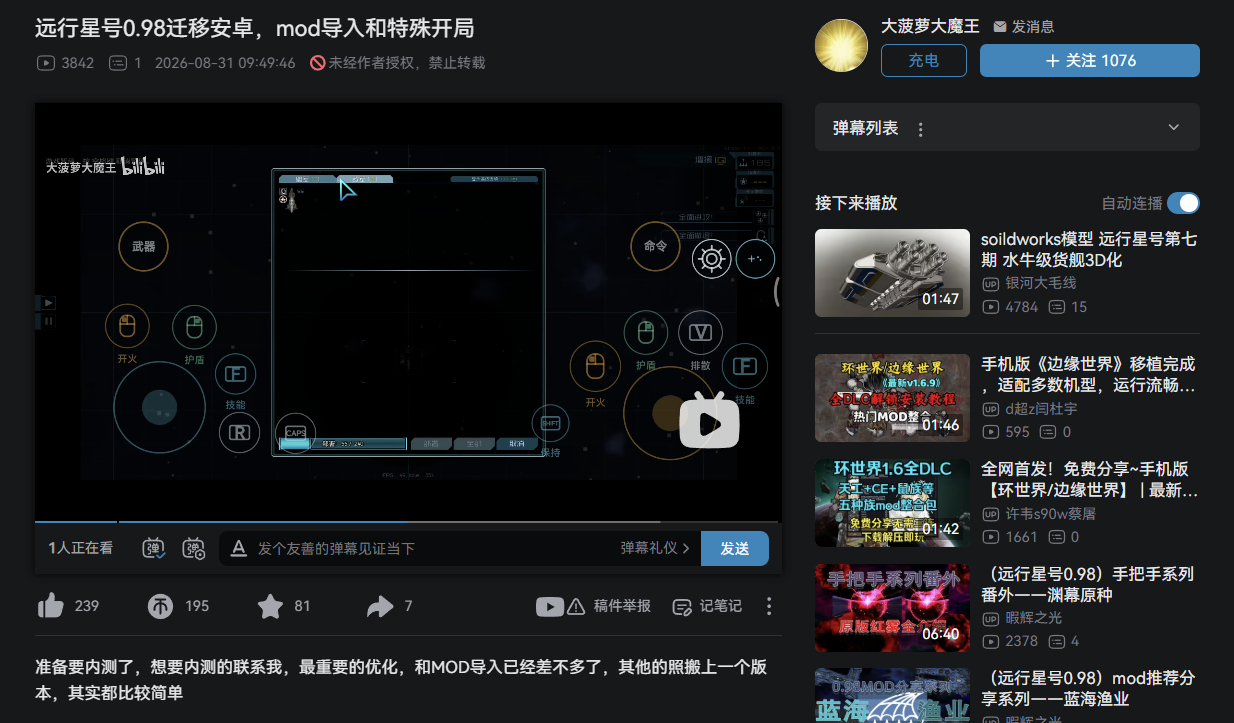Seek on the video progress bar
The width and height of the screenshot is (1234, 723).
pos(408,522)
